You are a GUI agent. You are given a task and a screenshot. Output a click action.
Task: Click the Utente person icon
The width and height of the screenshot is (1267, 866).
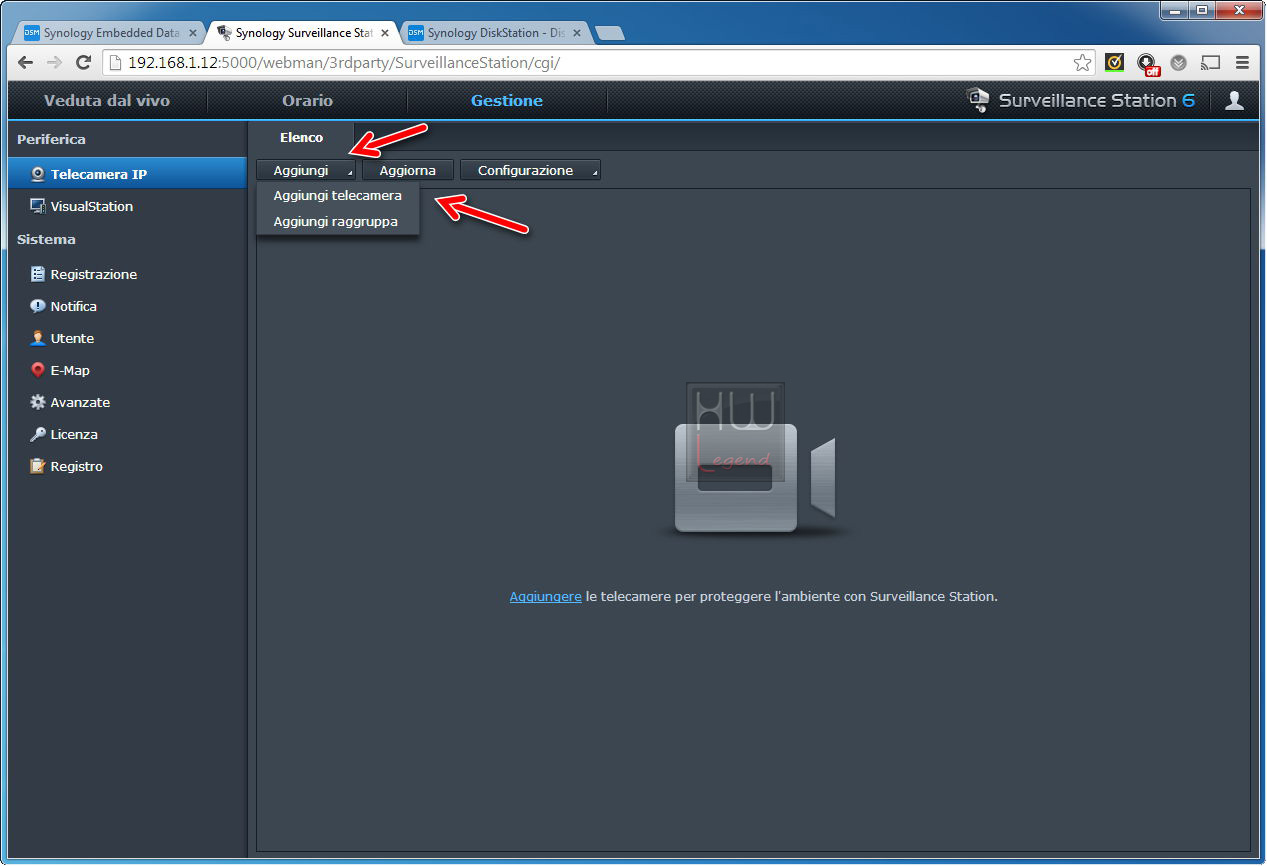tap(38, 338)
